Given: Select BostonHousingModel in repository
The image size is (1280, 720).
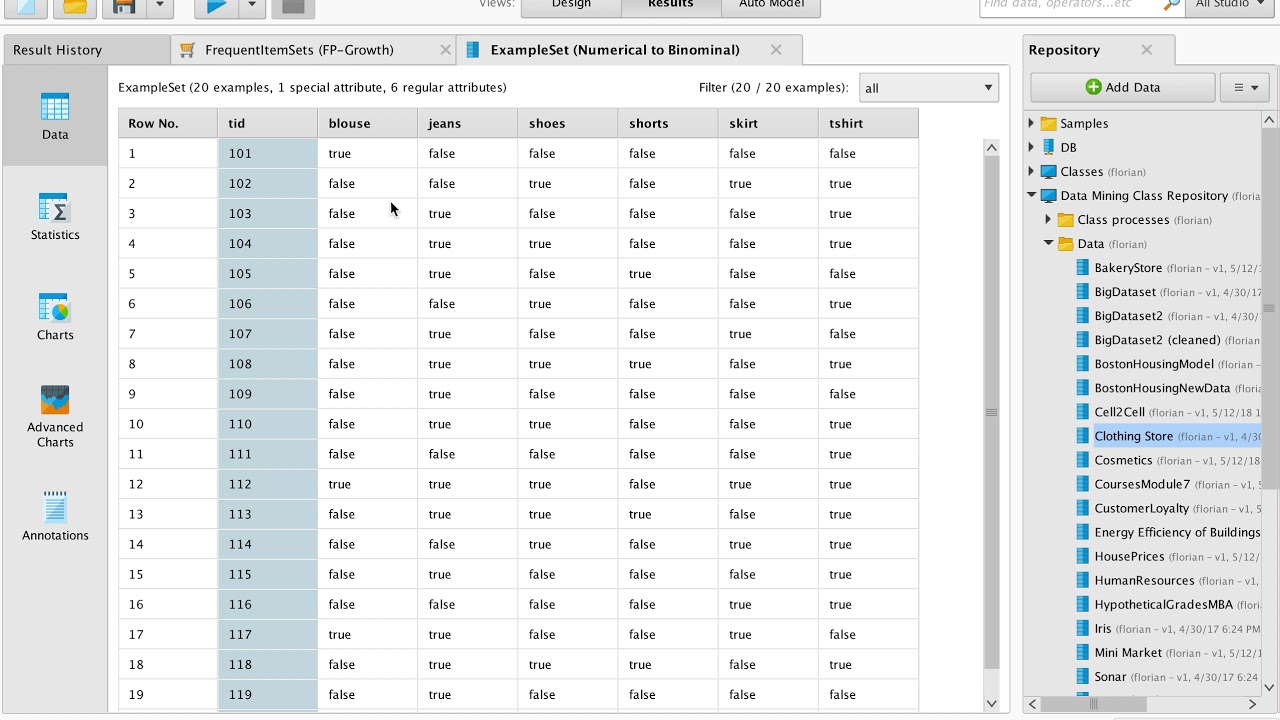Looking at the screenshot, I should 1154,365.
